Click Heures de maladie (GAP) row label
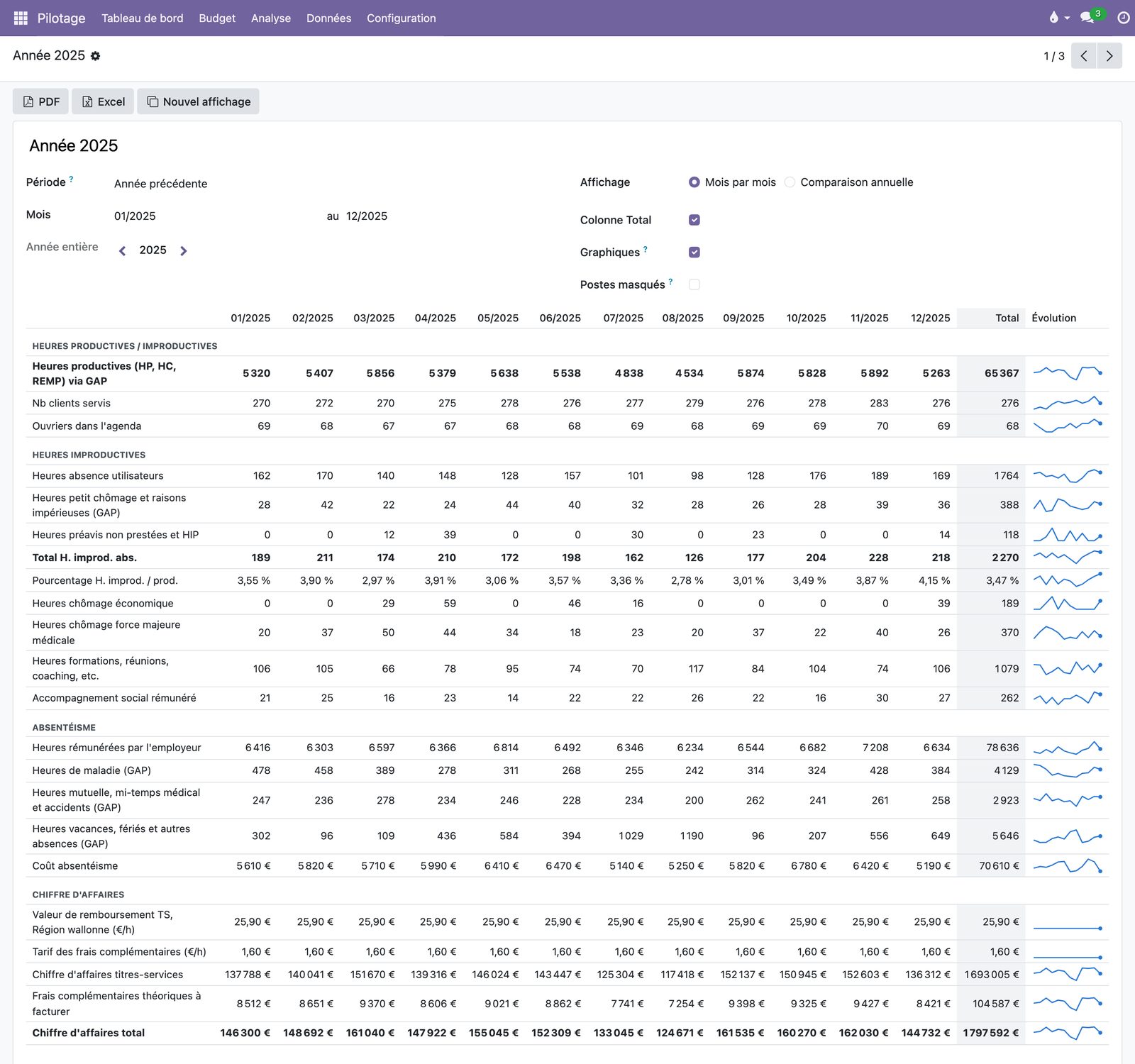This screenshot has width=1135, height=1064. tap(92, 770)
